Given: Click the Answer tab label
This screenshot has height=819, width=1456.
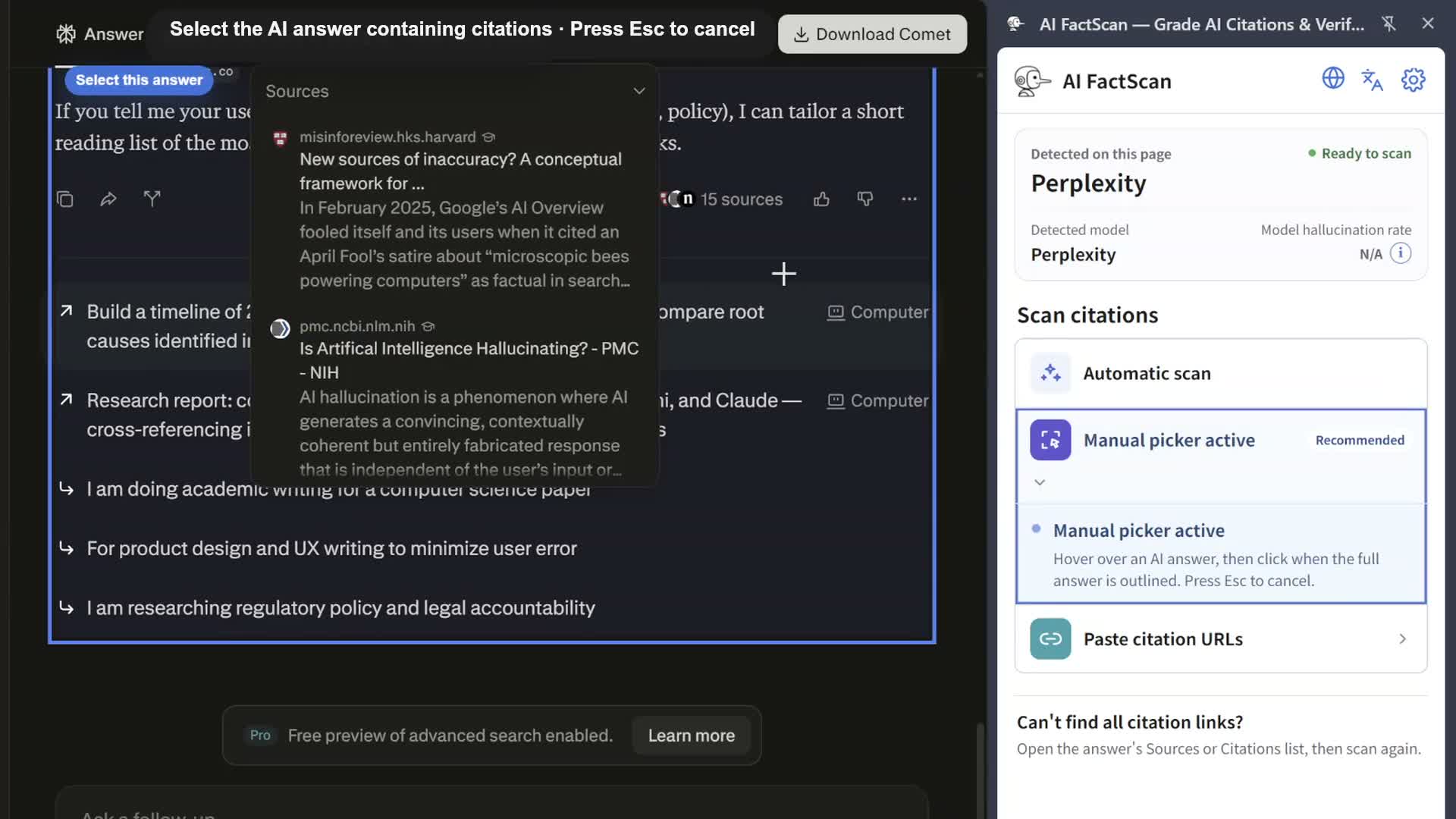Looking at the screenshot, I should 114,34.
